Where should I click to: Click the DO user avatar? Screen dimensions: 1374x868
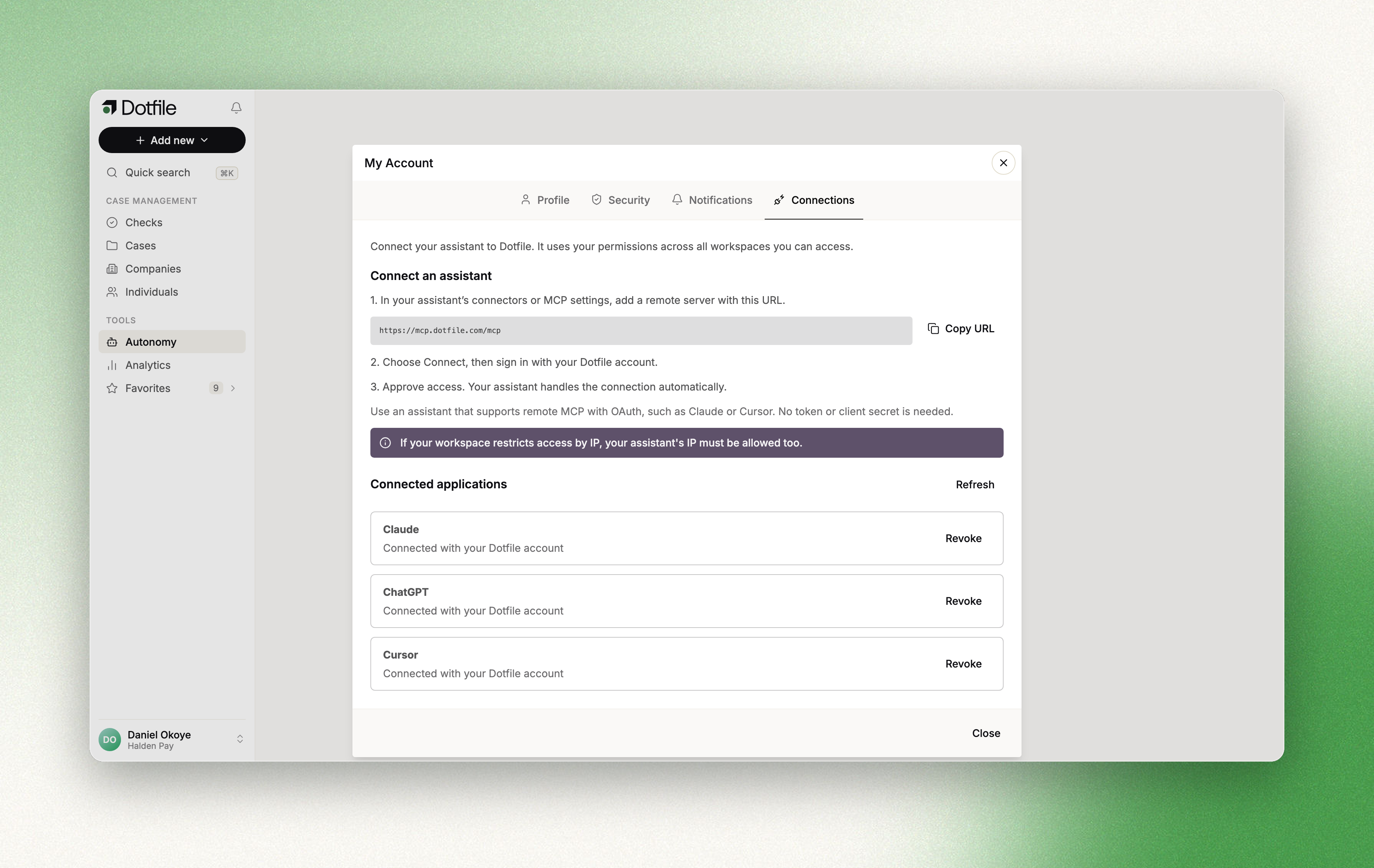click(109, 740)
